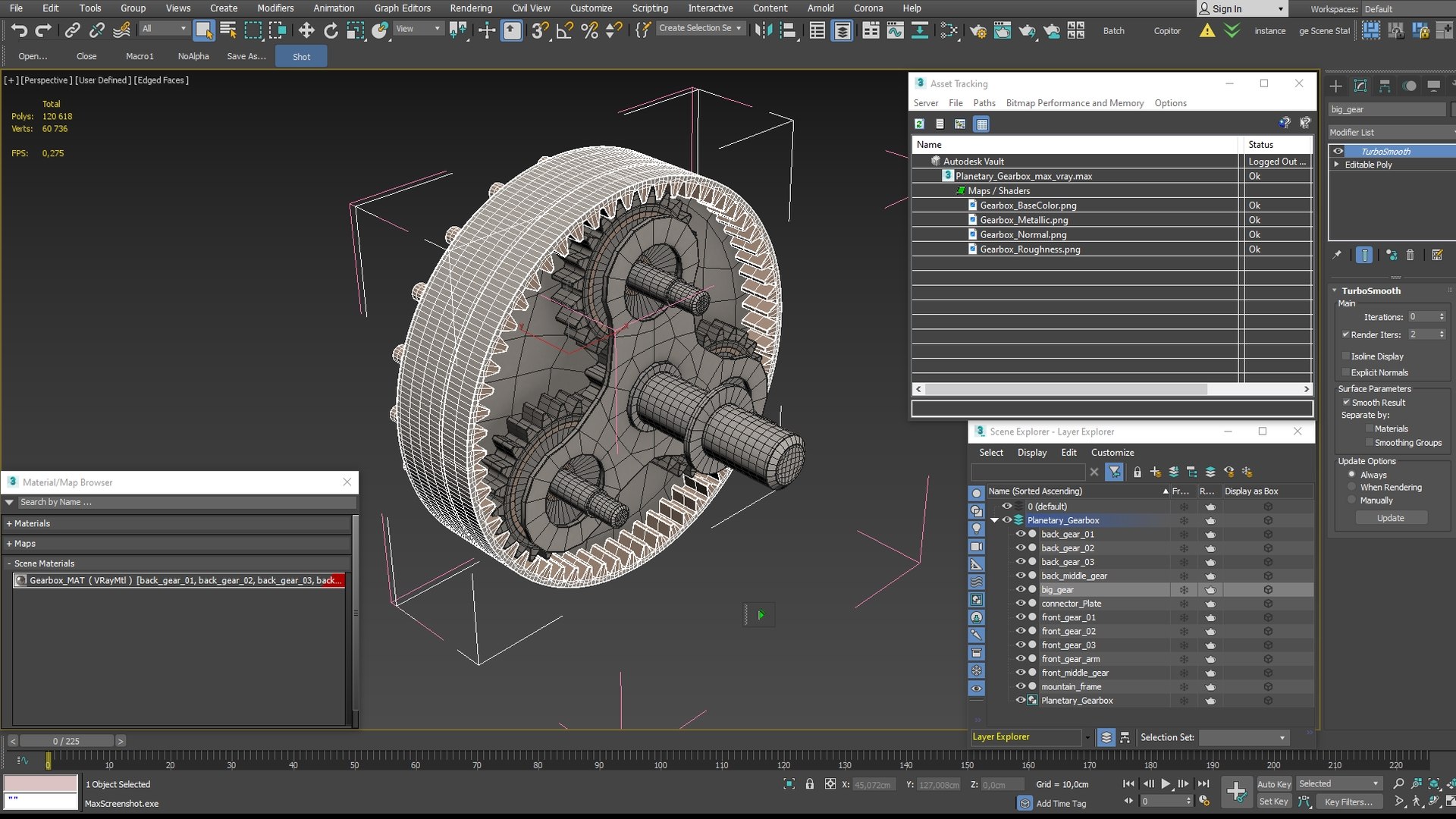The image size is (1456, 819).
Task: Click the time slider showing 0 / 225
Action: pos(67,742)
